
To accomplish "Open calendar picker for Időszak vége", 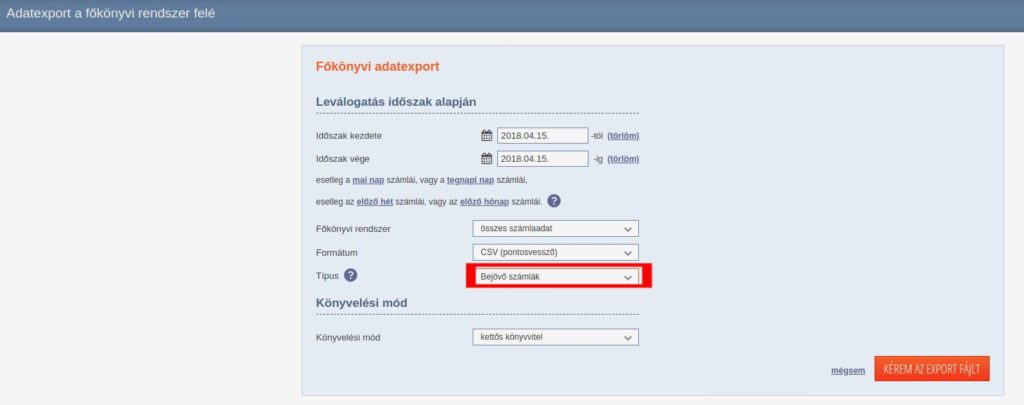I will (x=487, y=158).
